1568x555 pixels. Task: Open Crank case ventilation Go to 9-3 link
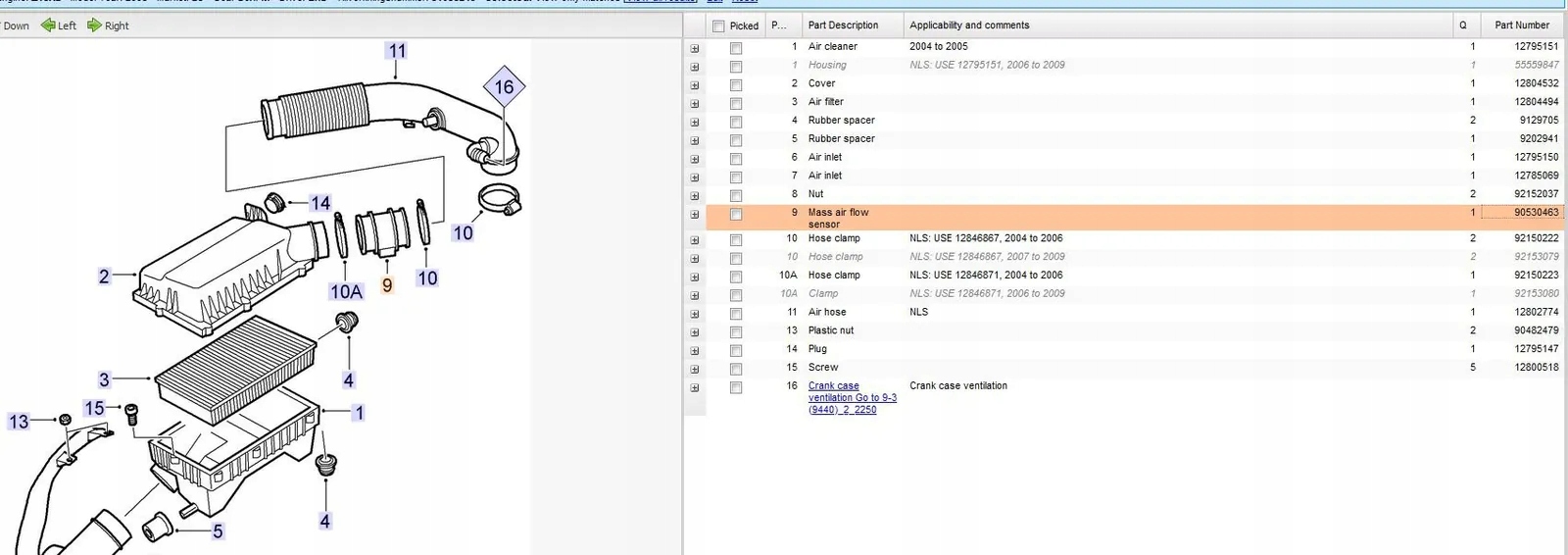pos(852,397)
